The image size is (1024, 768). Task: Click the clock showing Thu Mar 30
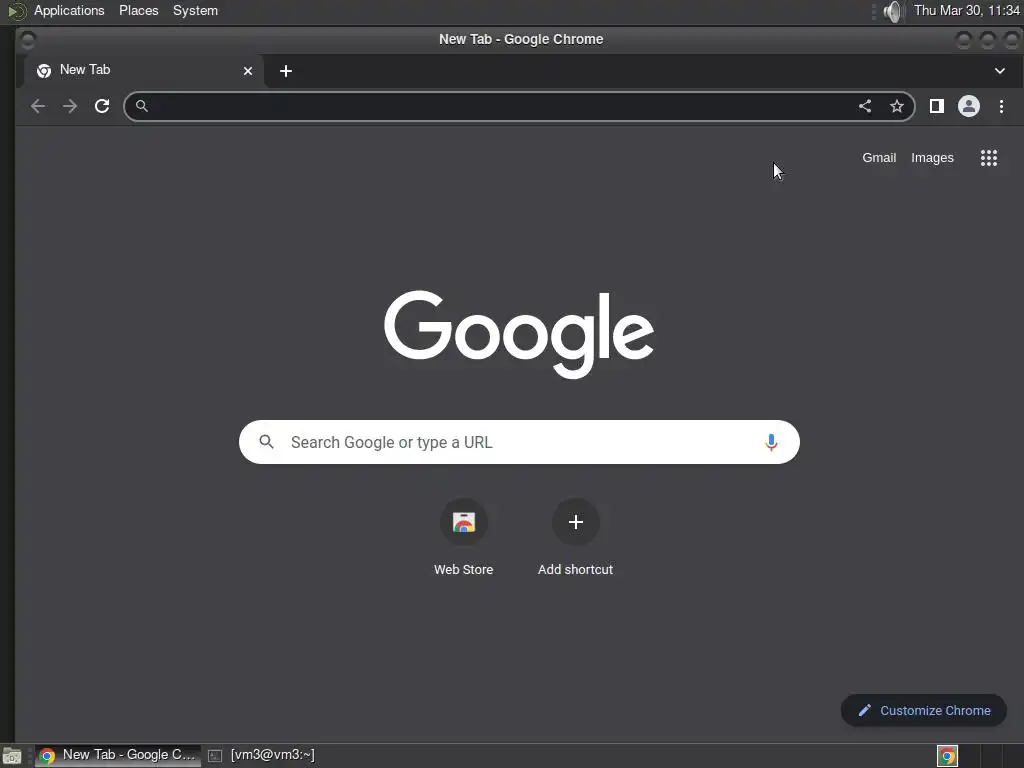click(967, 10)
